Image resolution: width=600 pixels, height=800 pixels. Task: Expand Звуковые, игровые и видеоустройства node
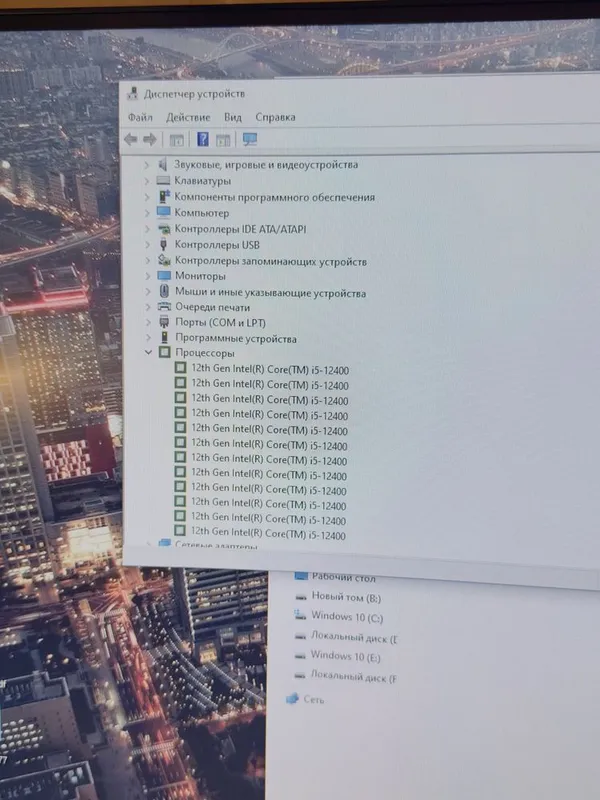146,164
